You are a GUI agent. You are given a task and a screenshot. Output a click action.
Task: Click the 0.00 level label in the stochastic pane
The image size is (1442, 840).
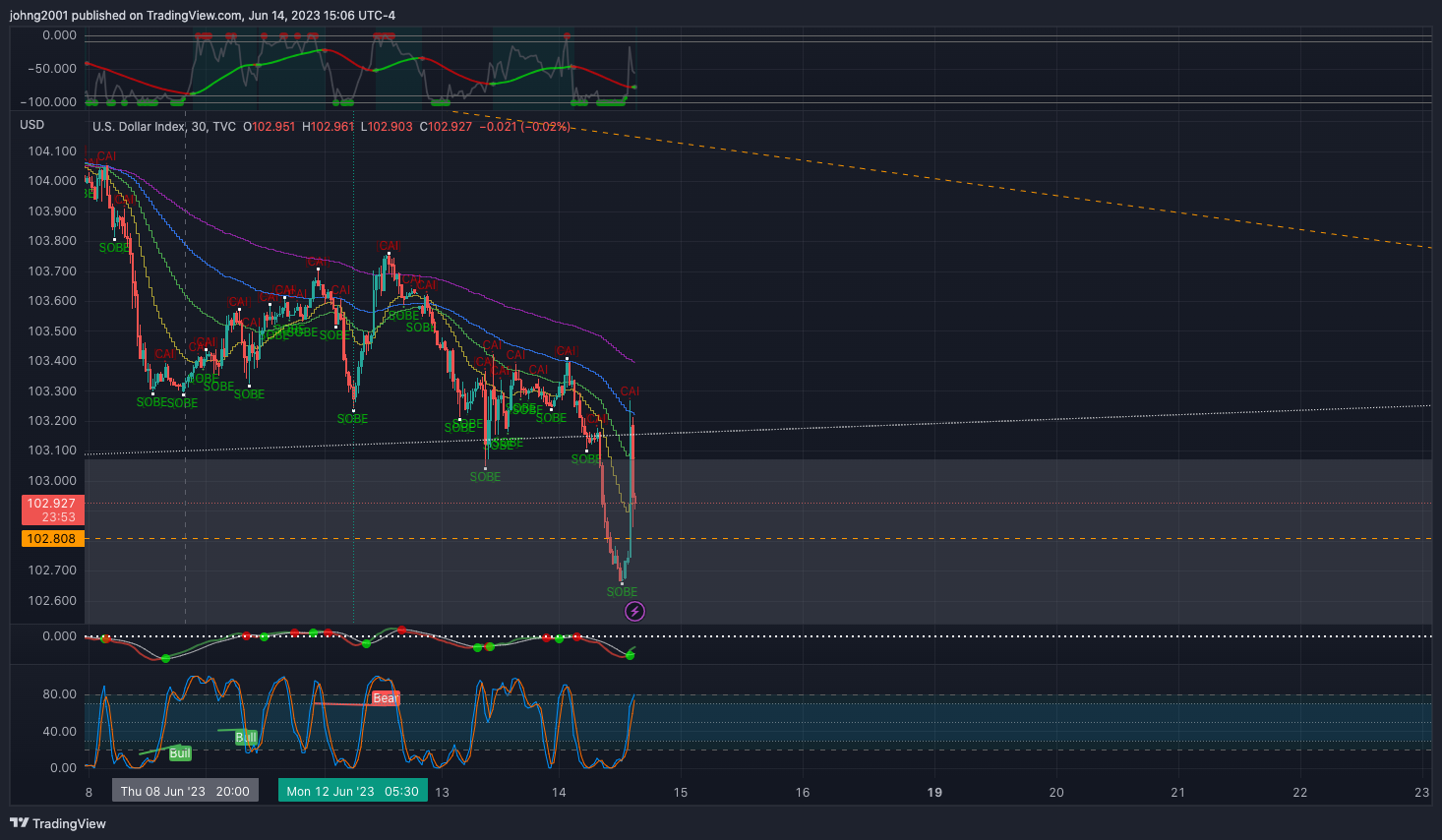(x=63, y=768)
